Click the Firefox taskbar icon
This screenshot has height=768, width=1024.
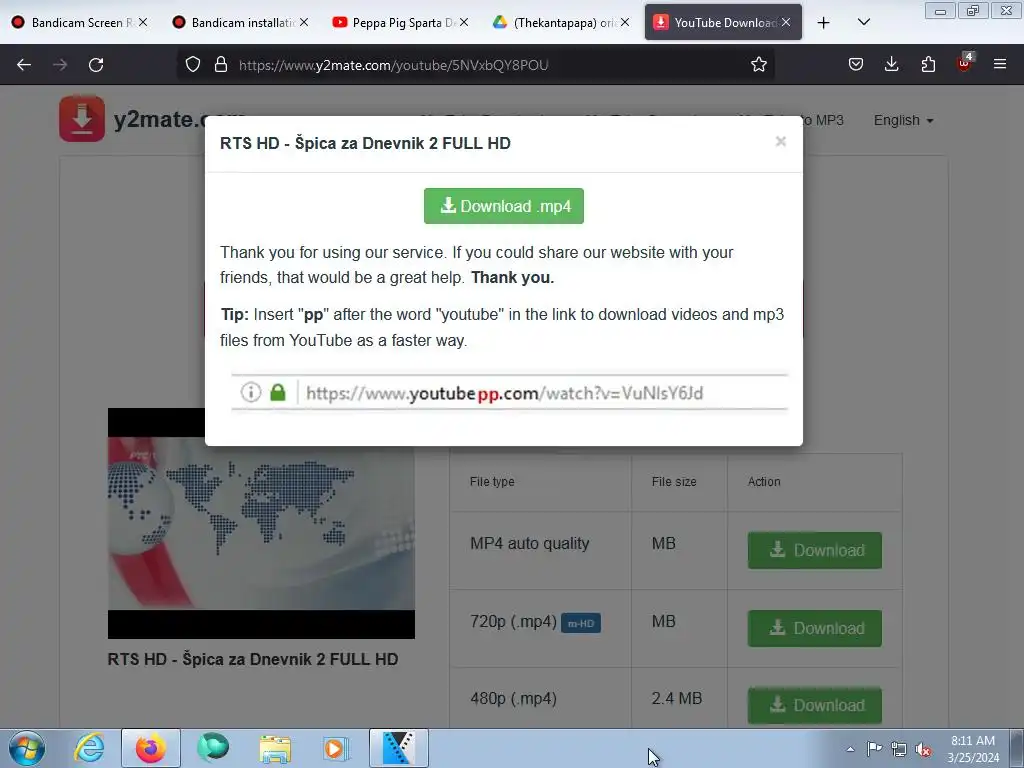[x=151, y=748]
